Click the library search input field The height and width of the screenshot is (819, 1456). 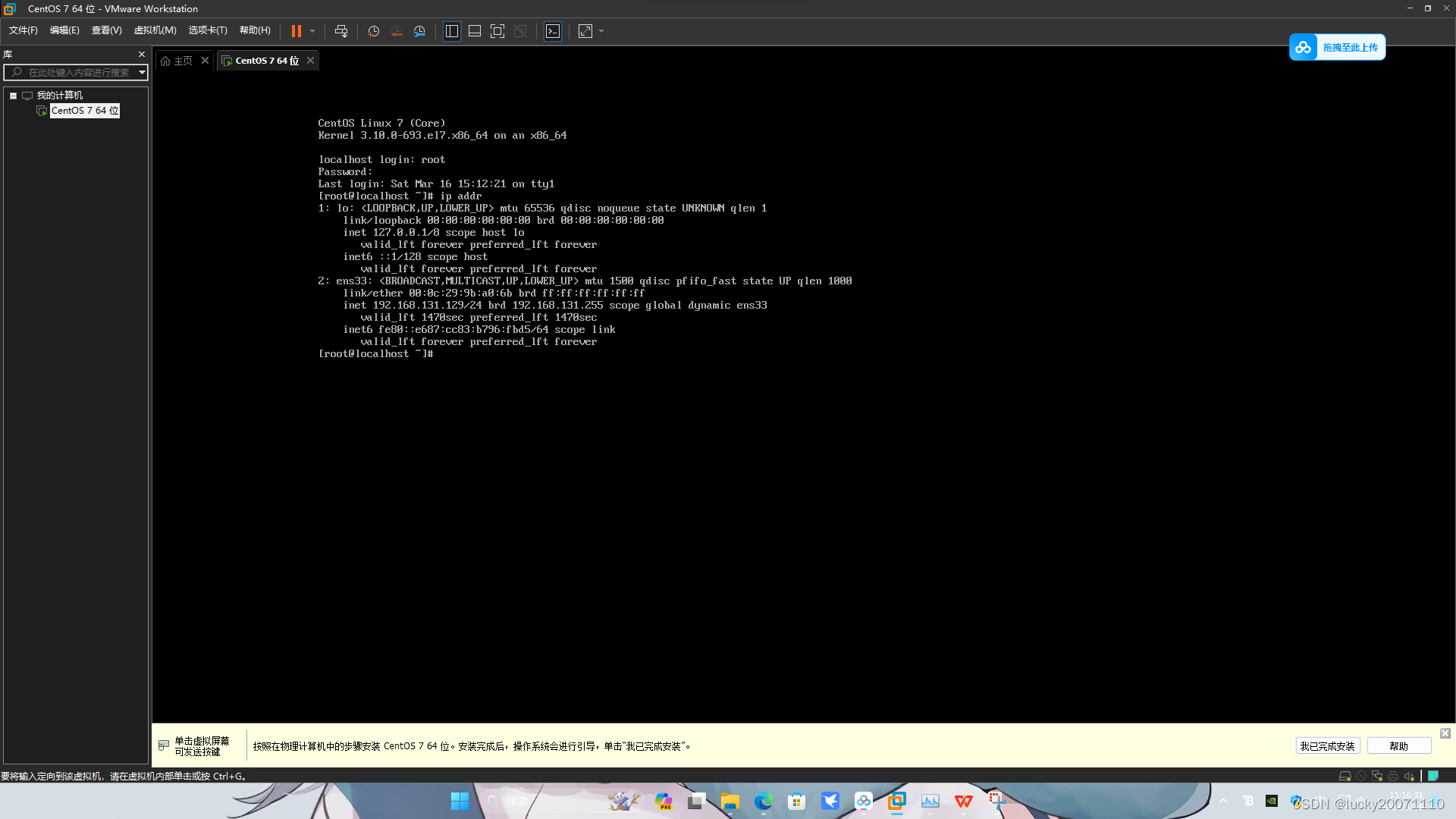pyautogui.click(x=78, y=73)
